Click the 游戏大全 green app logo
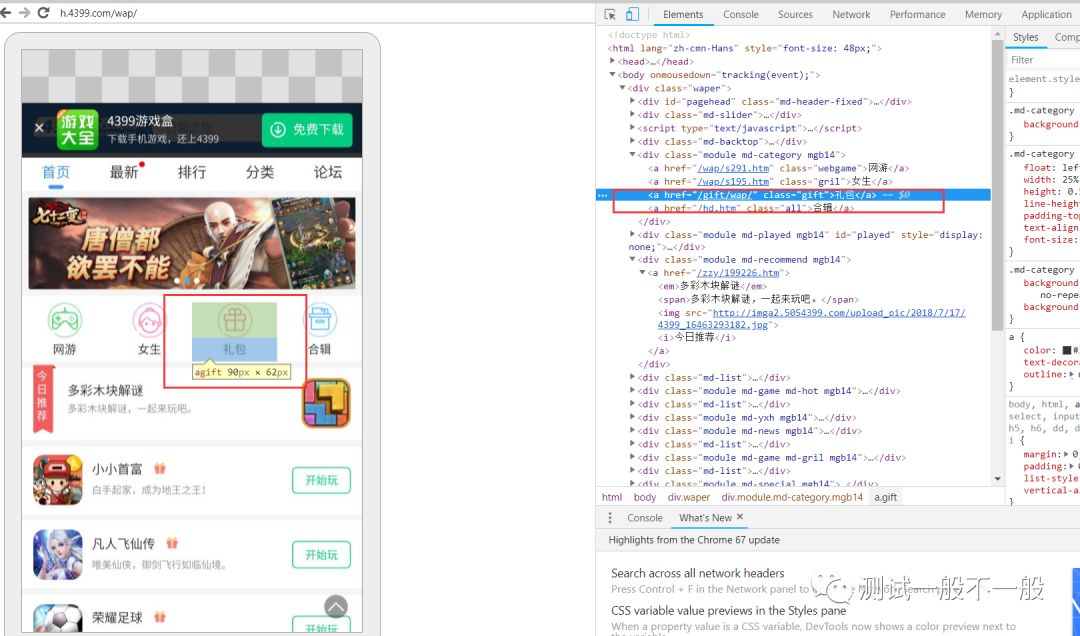Viewport: 1080px width, 636px height. click(77, 130)
